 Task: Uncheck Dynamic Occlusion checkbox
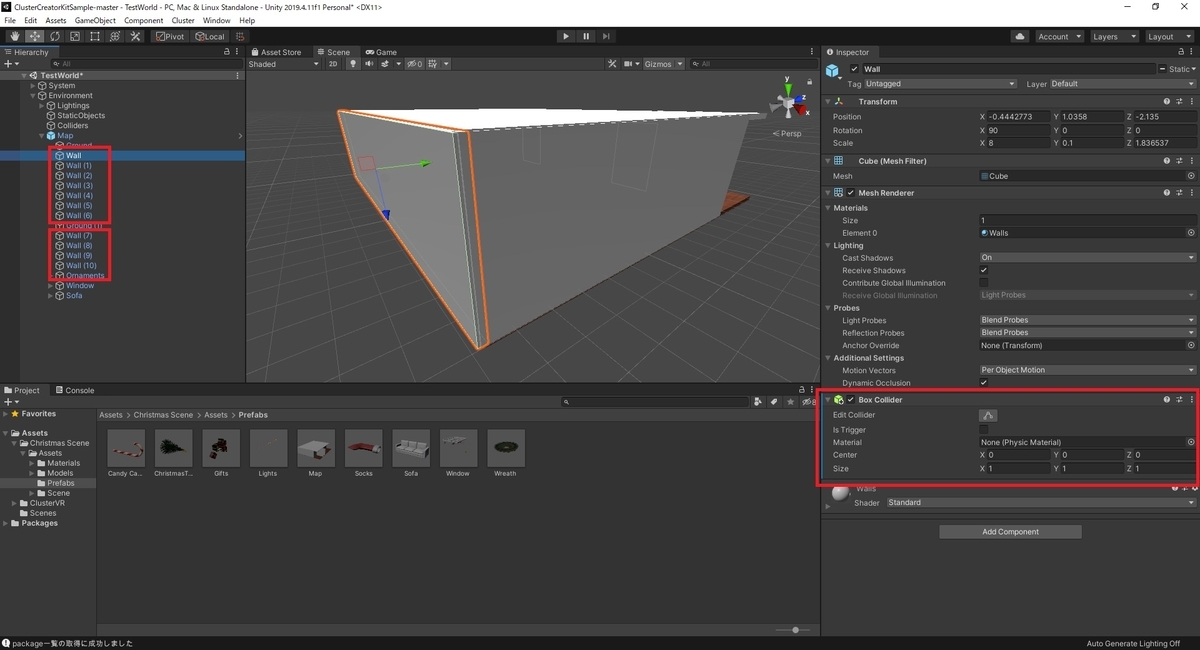984,383
